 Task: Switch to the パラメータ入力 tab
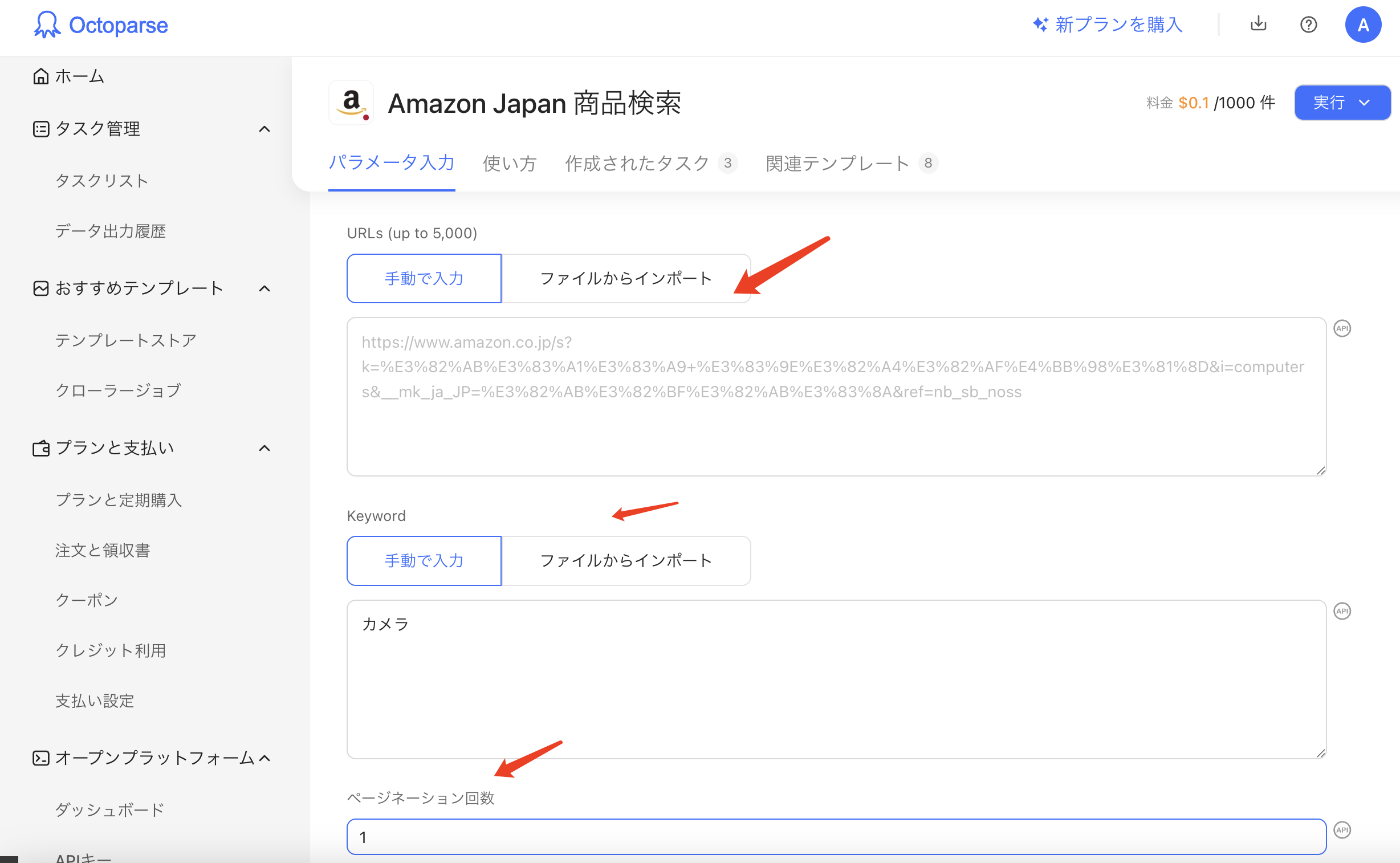392,162
